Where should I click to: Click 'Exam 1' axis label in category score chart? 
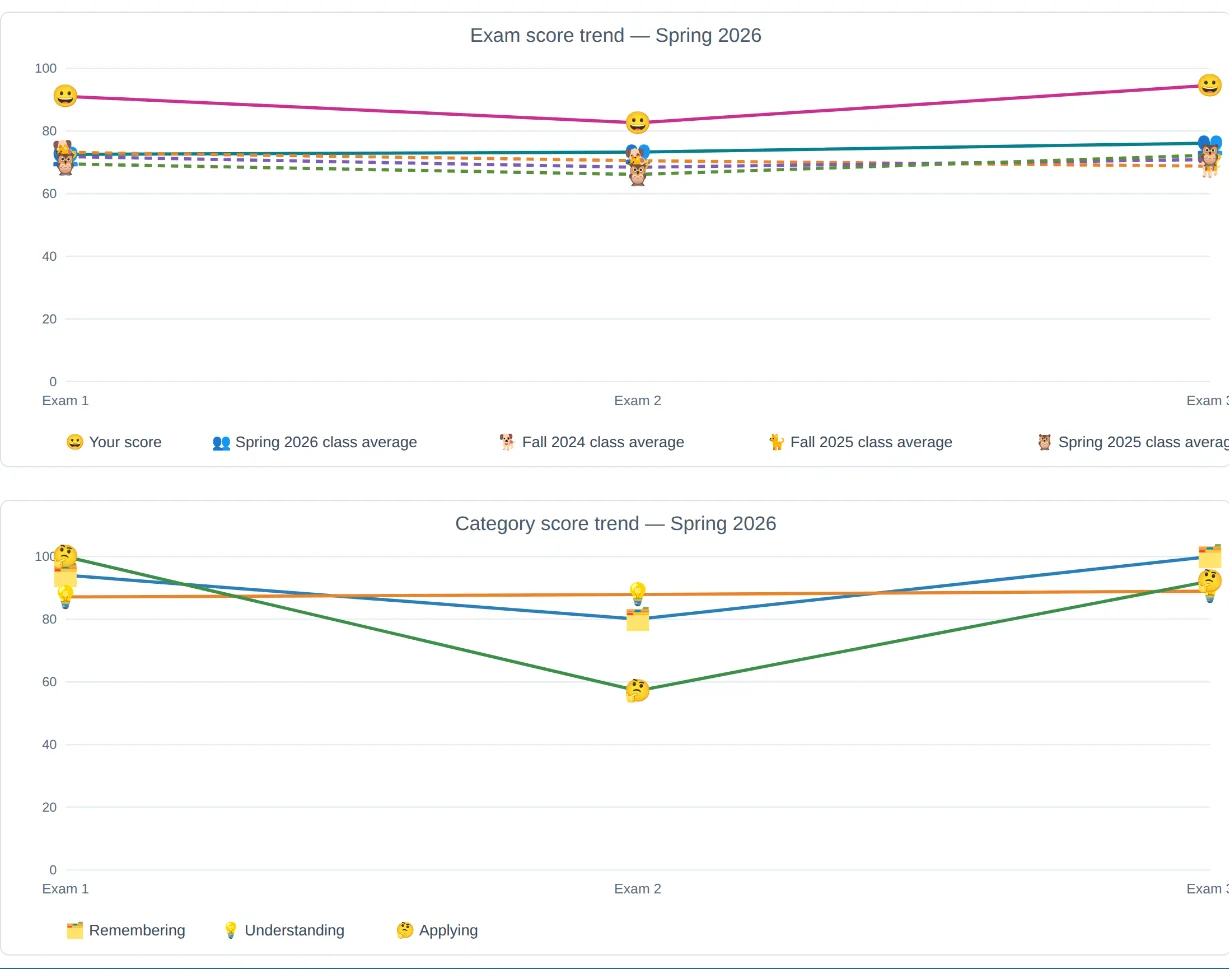click(x=65, y=889)
